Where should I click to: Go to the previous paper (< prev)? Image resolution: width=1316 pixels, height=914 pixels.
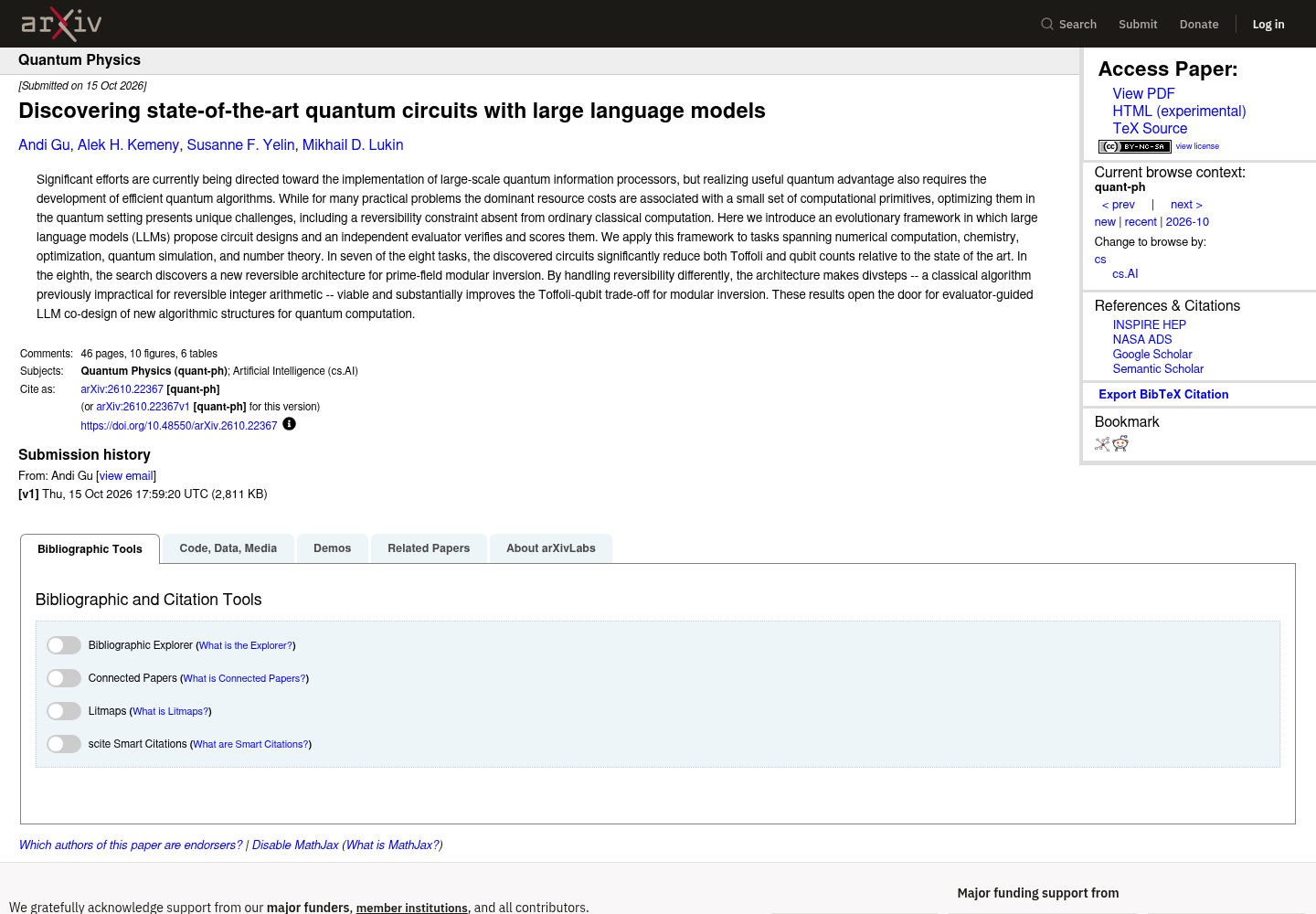1119,205
